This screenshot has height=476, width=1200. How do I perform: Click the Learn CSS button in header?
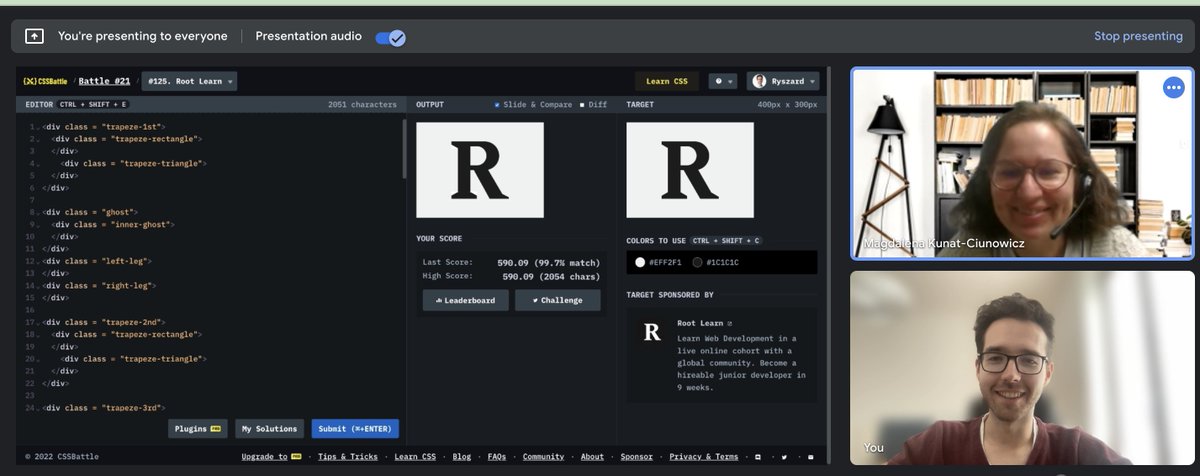click(666, 81)
